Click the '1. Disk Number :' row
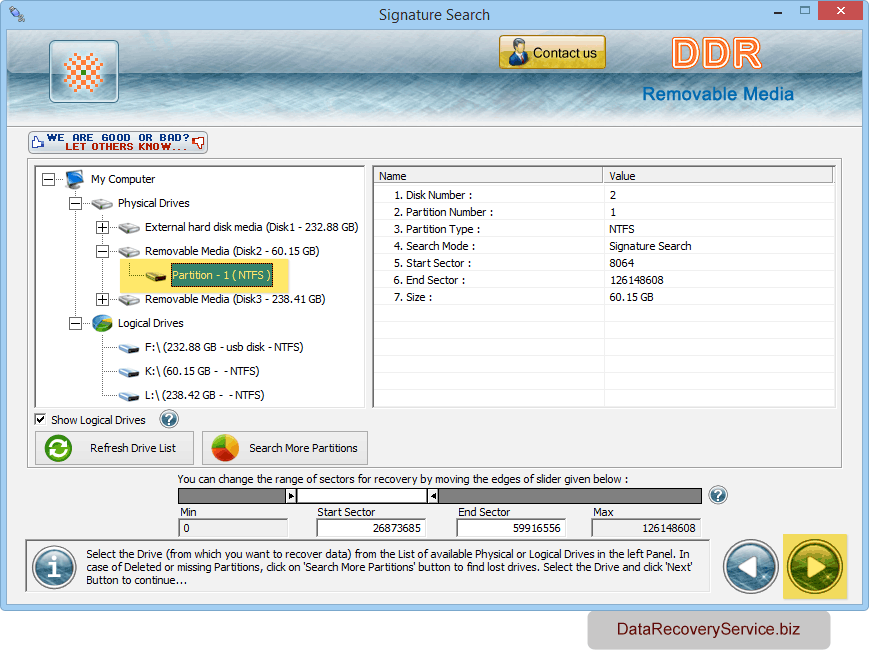Screen dimensions: 869x650 tap(604, 195)
